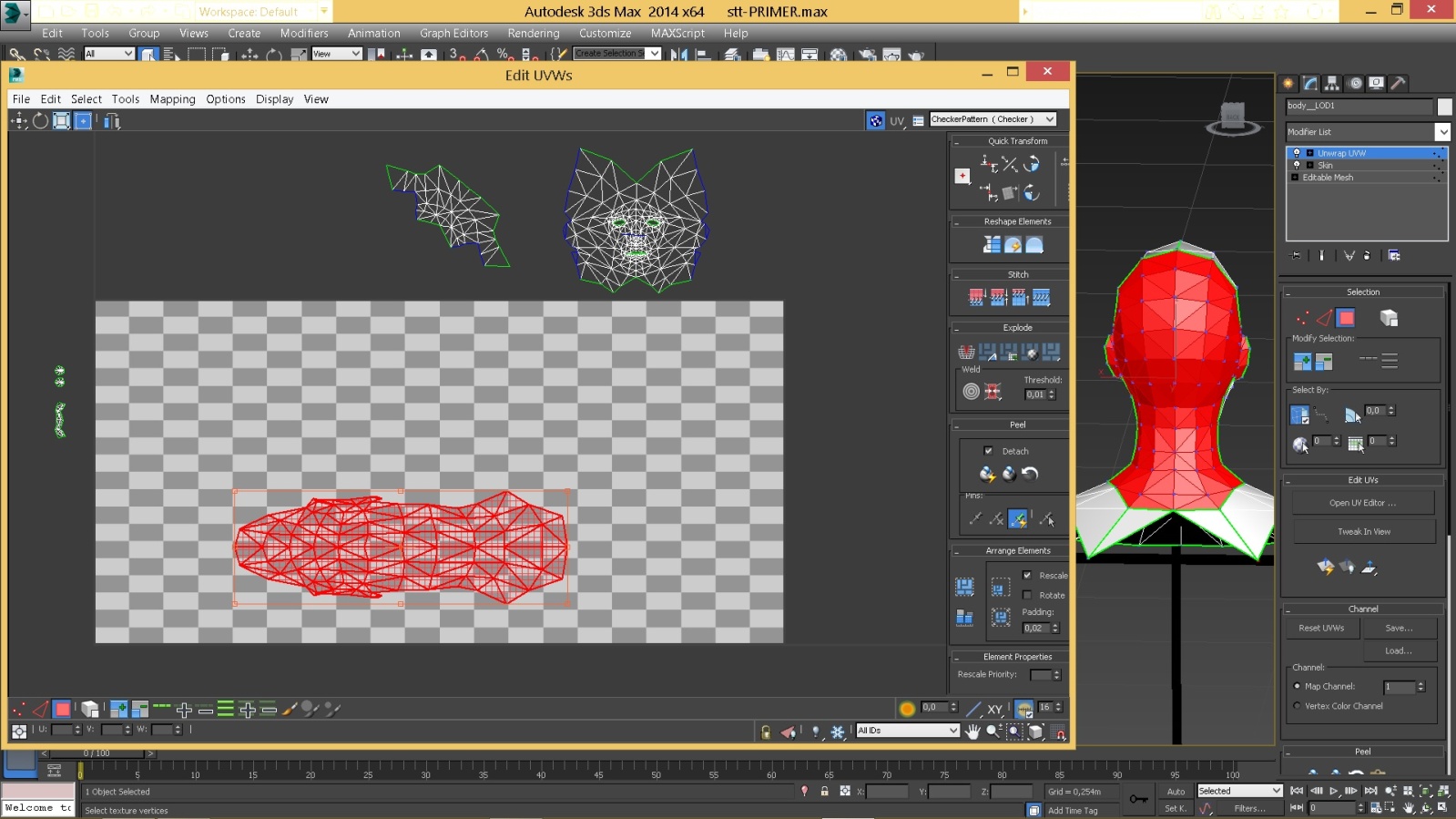1456x819 pixels.
Task: Open the CheckerPattern texture dropdown
Action: pos(993,119)
